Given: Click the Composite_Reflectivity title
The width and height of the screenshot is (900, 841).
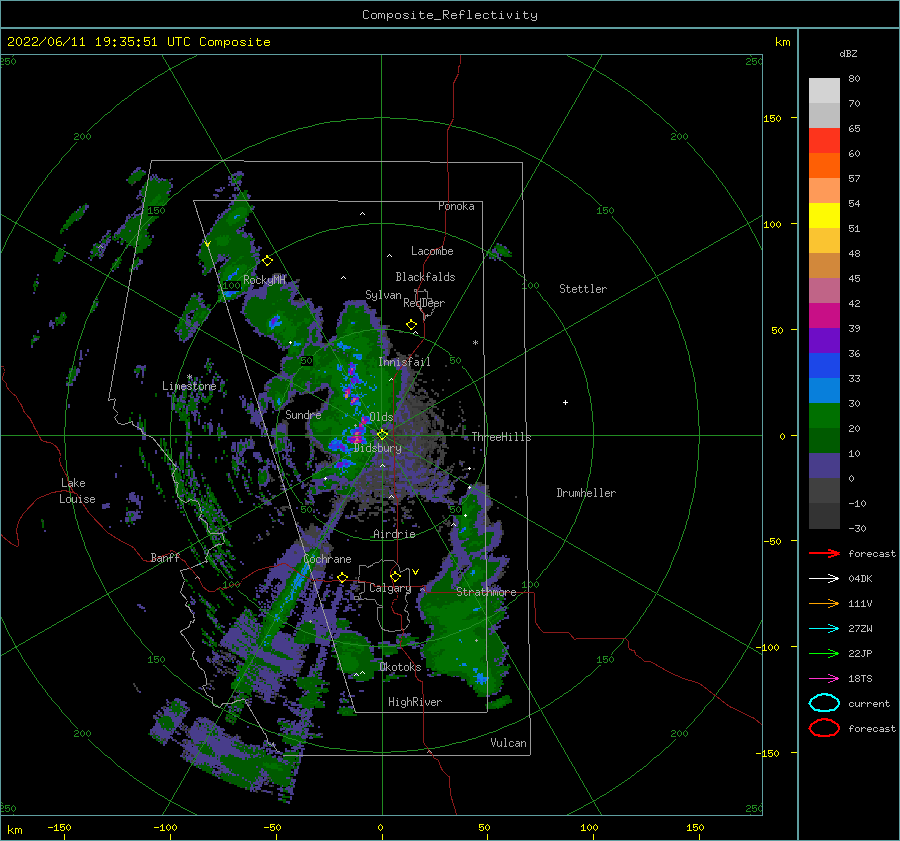Looking at the screenshot, I should click(449, 15).
